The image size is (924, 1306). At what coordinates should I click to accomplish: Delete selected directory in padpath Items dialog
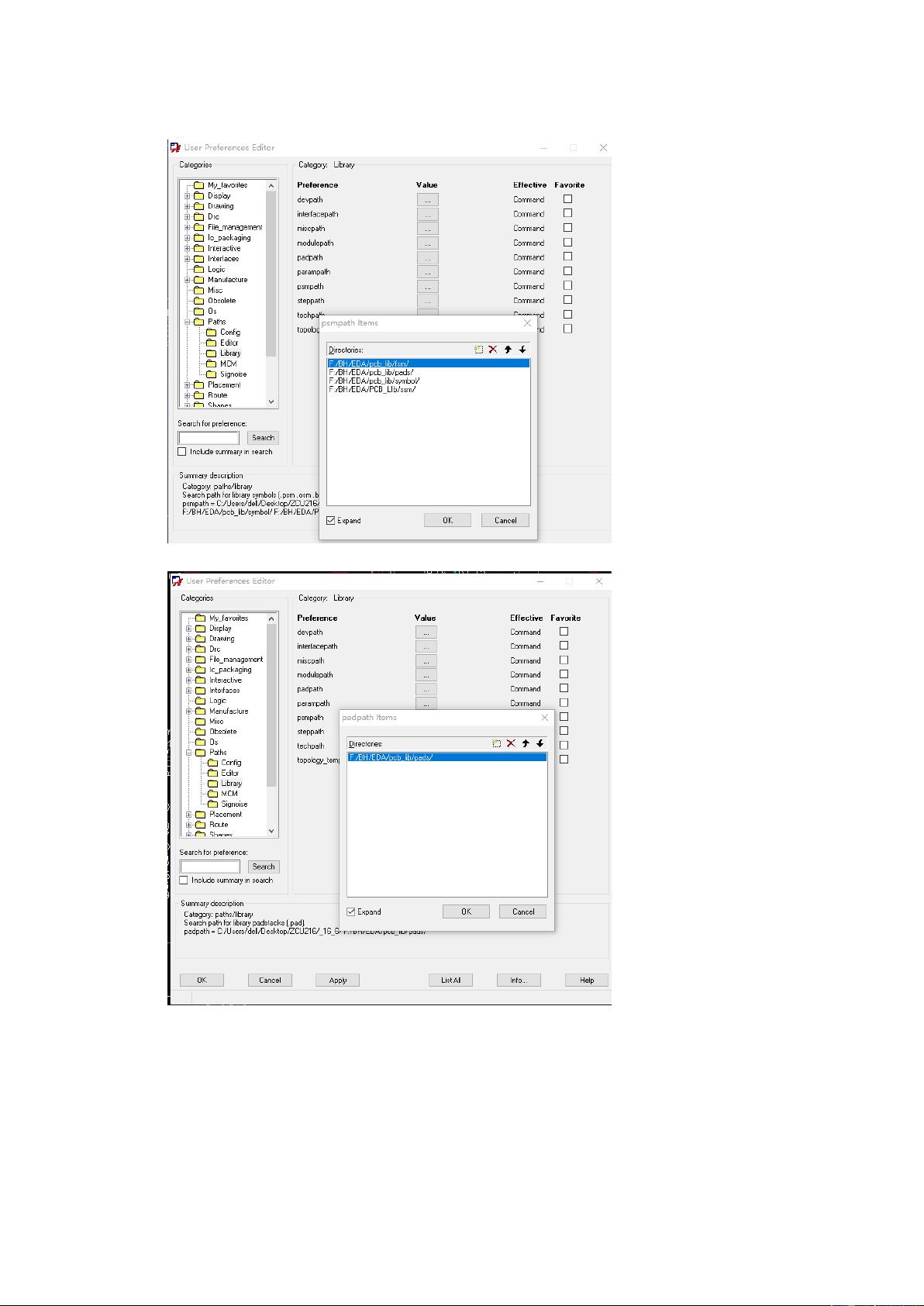coord(511,743)
